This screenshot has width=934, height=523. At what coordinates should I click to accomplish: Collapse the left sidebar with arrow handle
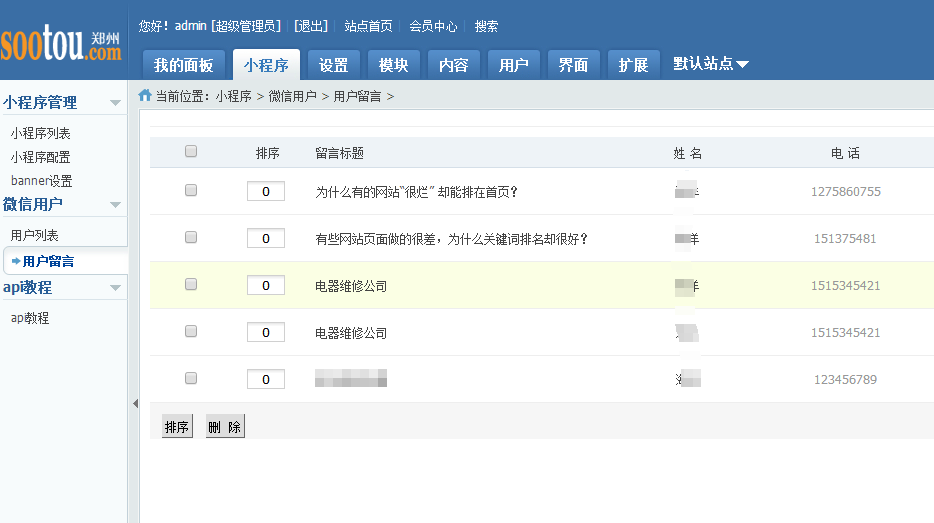click(x=135, y=403)
